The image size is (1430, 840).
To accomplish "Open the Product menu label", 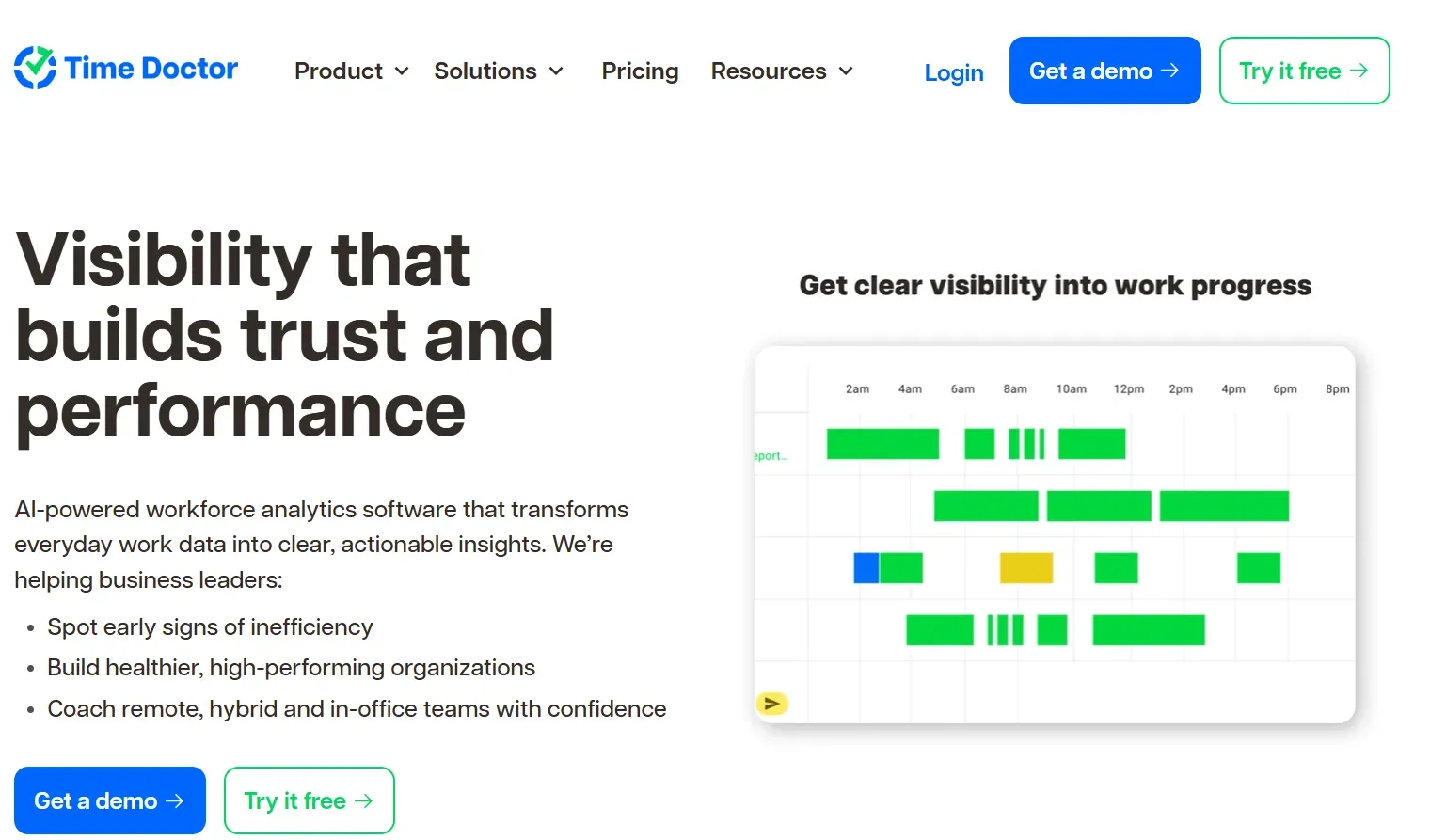I will pos(339,71).
